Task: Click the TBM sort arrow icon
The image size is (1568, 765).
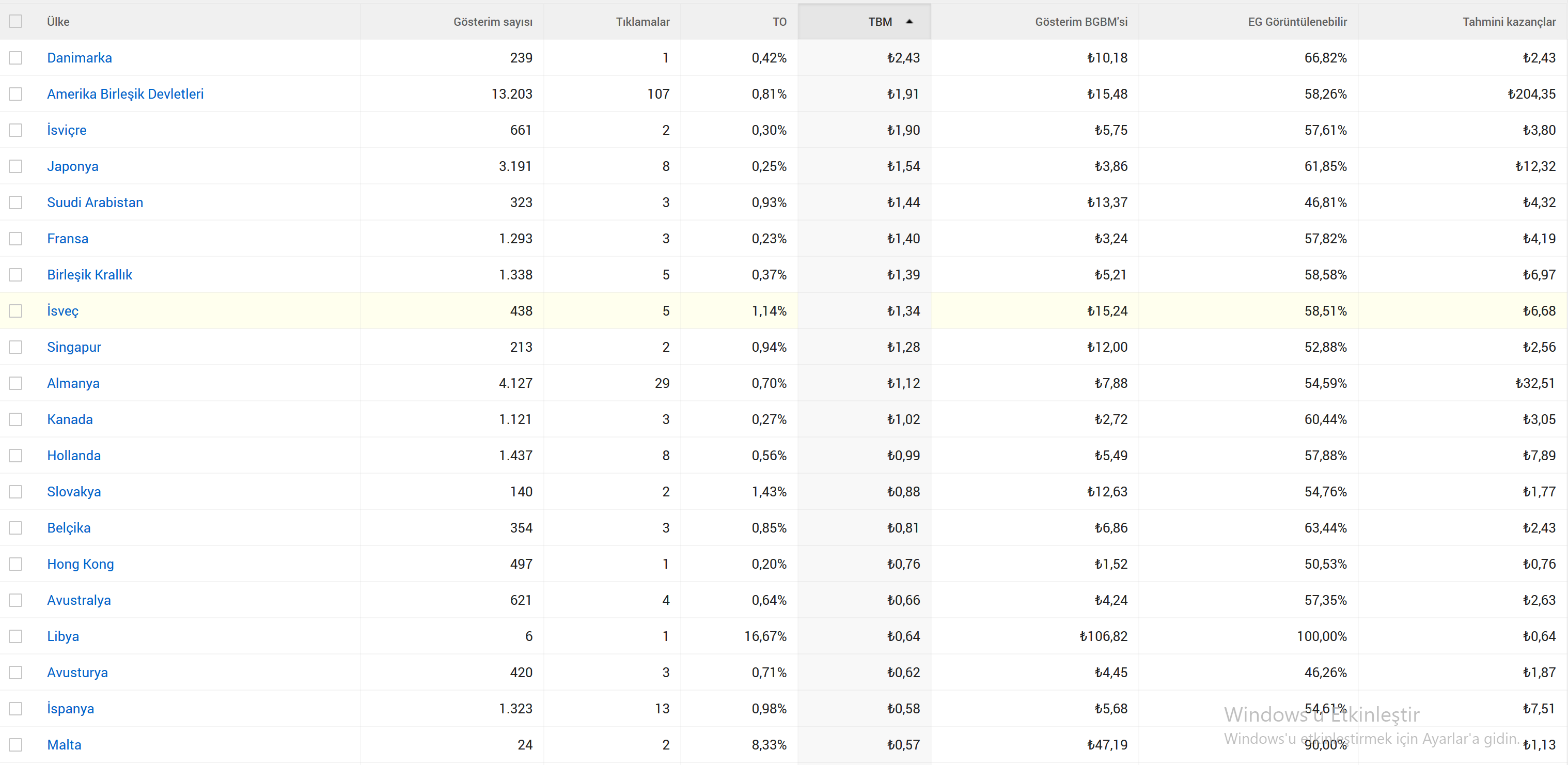Action: coord(910,21)
